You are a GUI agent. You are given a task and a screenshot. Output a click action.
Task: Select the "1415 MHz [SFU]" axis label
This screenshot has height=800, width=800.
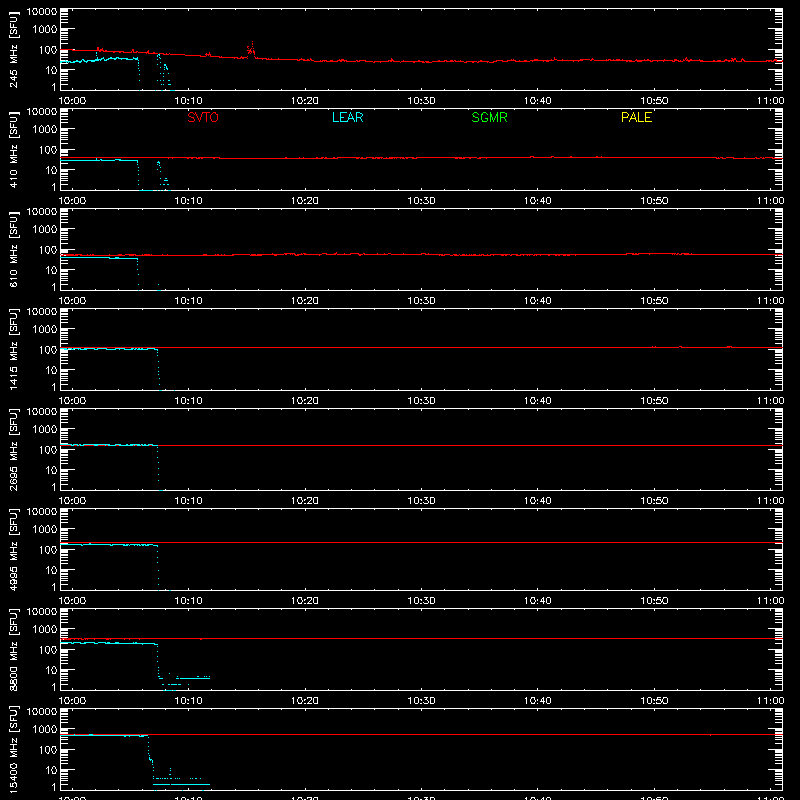coord(13,350)
